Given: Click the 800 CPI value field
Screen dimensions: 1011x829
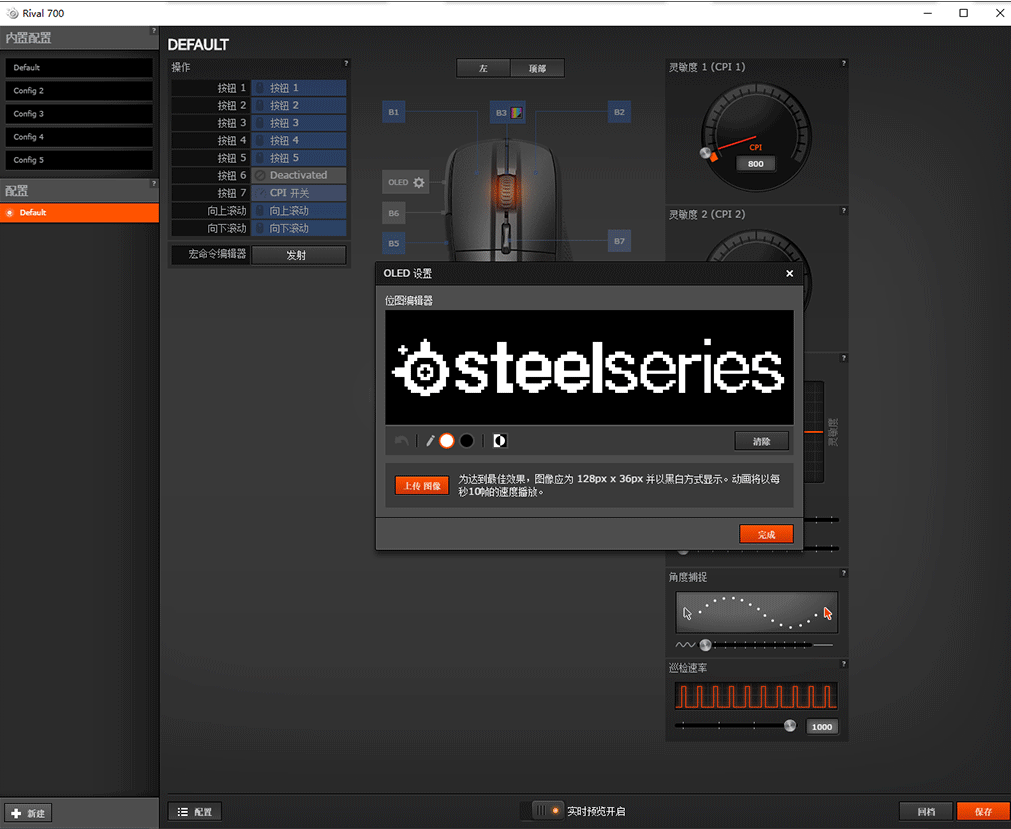Looking at the screenshot, I should point(756,164).
